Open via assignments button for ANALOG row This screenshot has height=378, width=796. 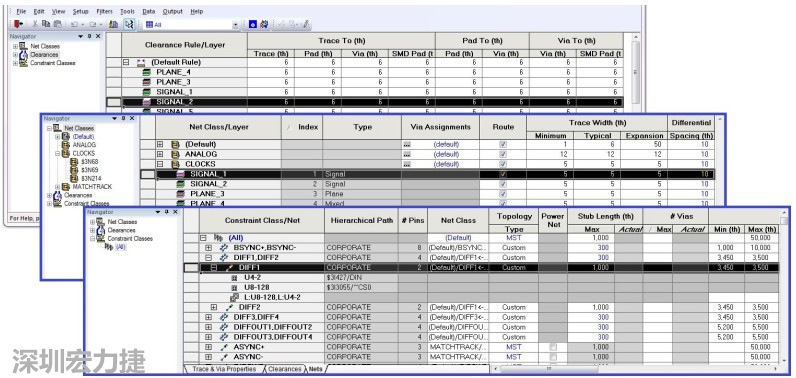pyautogui.click(x=407, y=154)
